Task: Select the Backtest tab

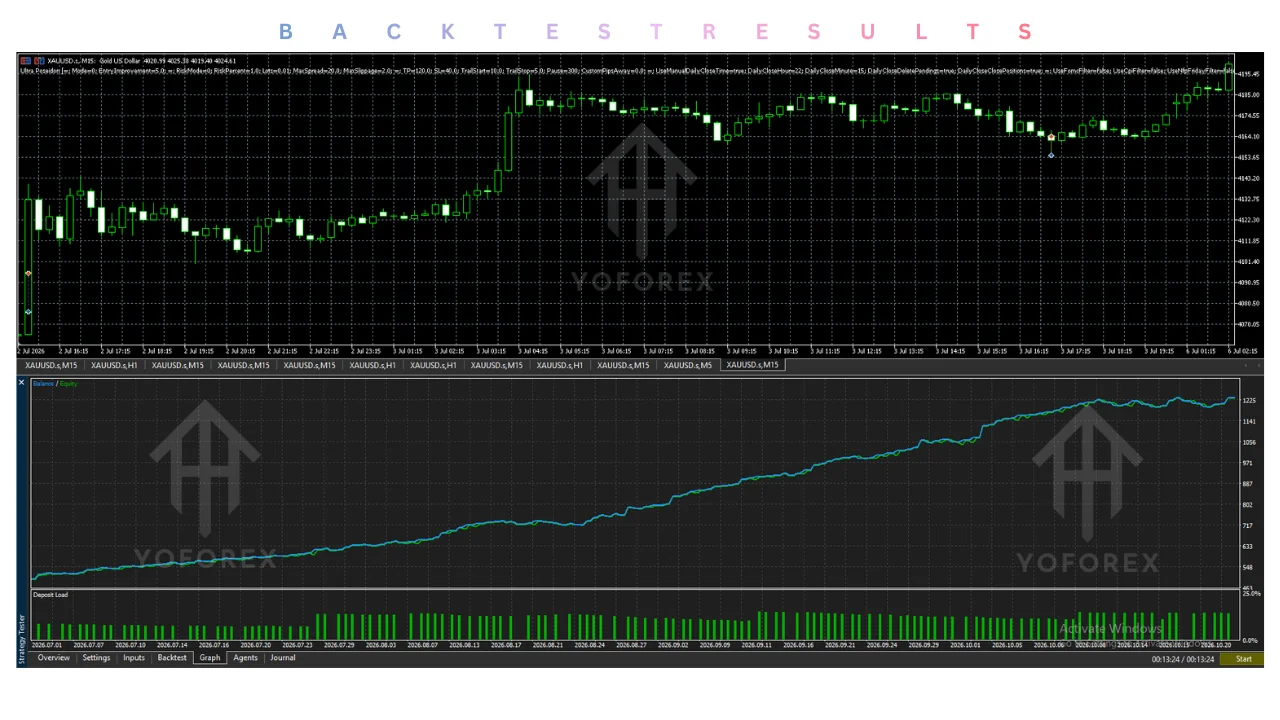Action: point(172,658)
